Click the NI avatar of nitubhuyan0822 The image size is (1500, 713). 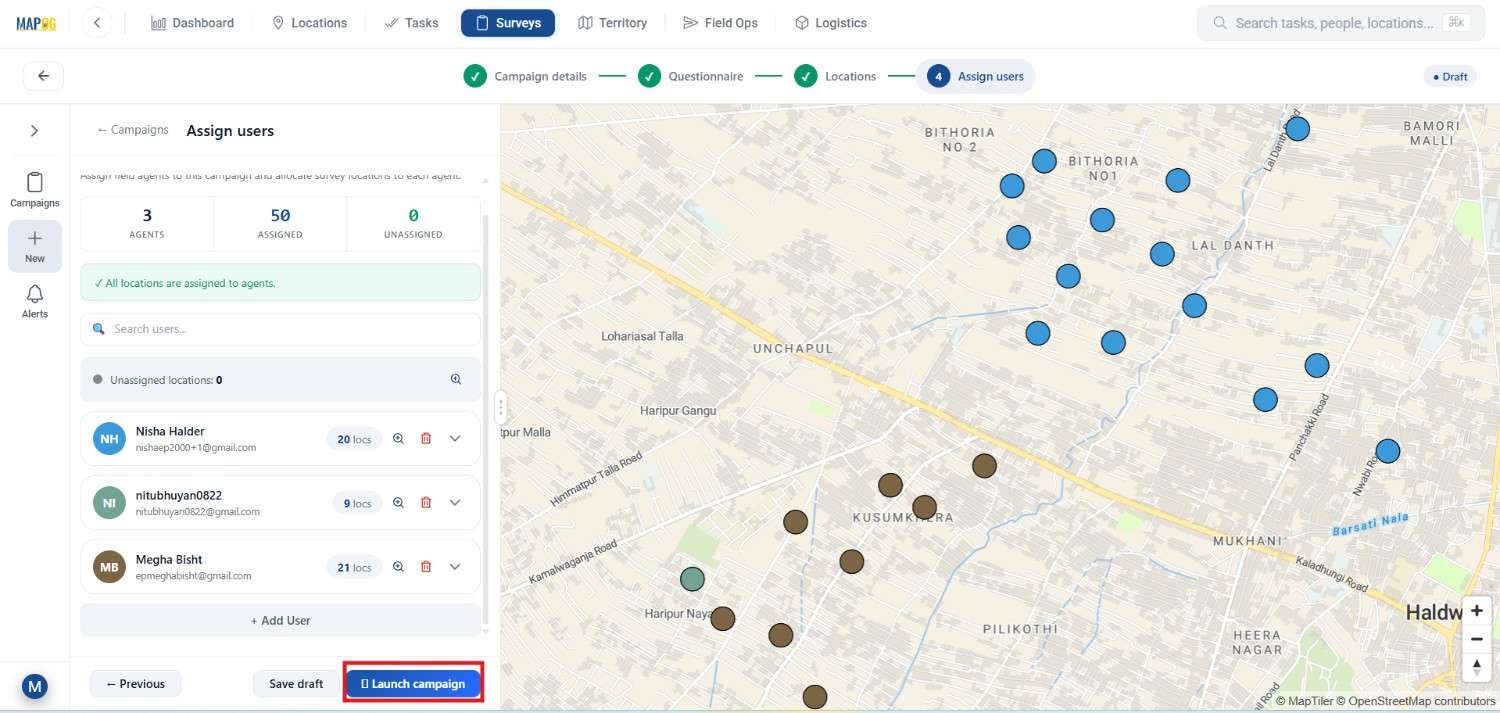tap(109, 503)
